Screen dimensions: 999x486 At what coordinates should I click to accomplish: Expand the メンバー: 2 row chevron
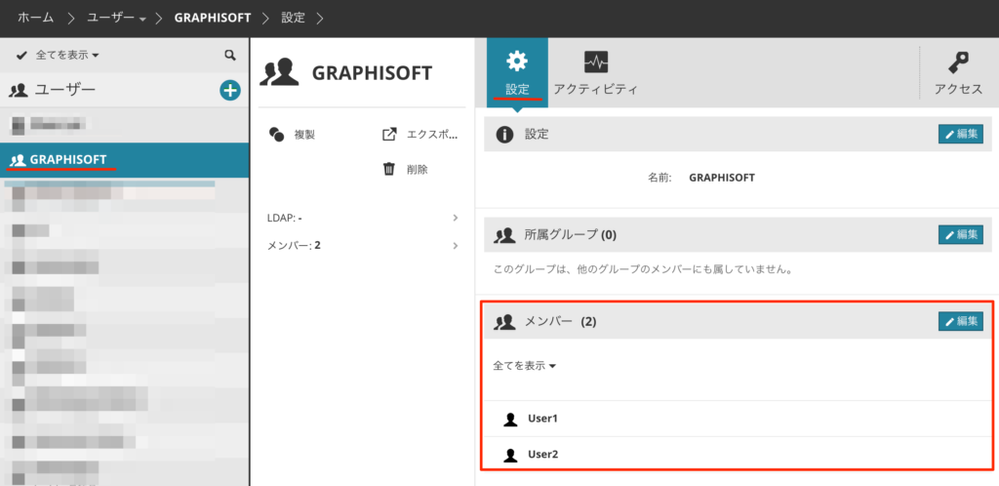click(x=455, y=245)
